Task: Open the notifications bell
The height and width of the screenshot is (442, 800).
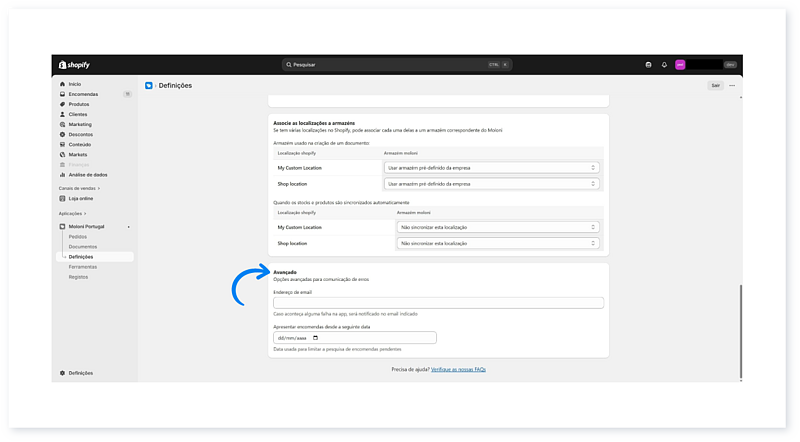Action: coord(664,64)
